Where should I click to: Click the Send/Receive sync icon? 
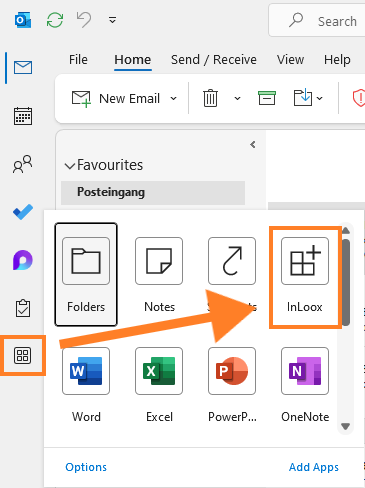tap(55, 20)
